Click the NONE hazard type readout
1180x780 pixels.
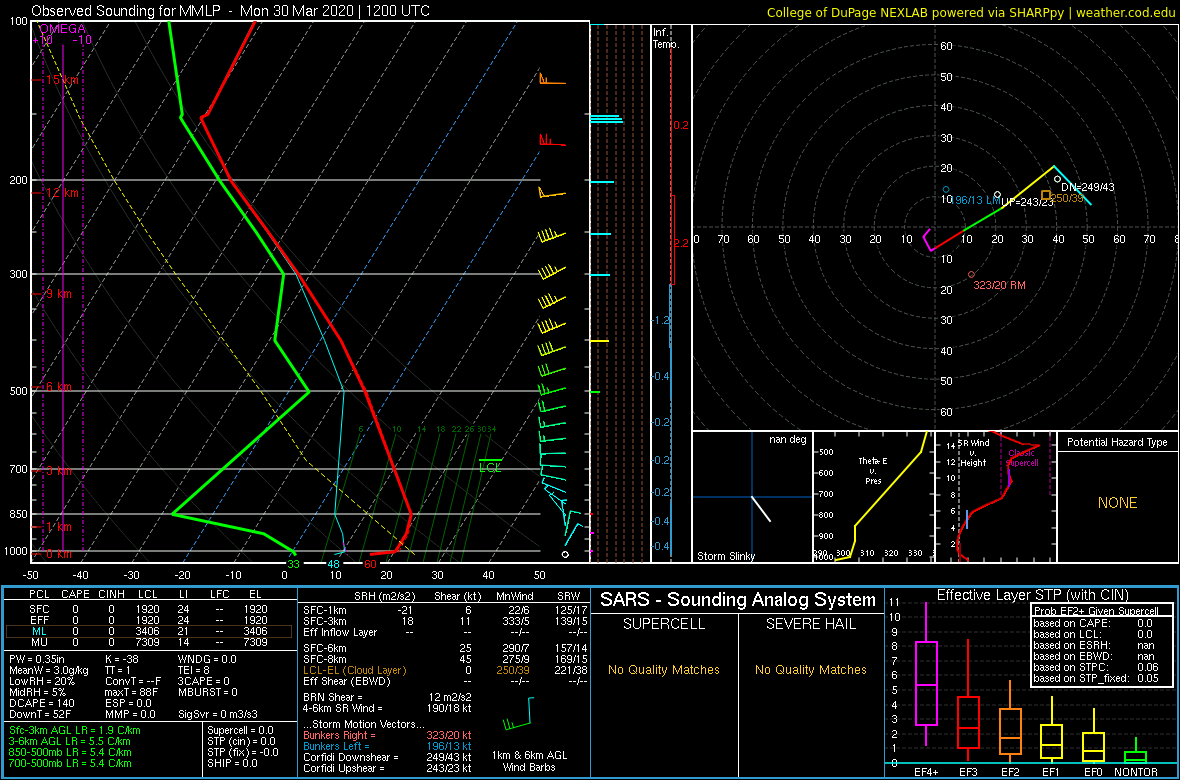[x=1118, y=503]
